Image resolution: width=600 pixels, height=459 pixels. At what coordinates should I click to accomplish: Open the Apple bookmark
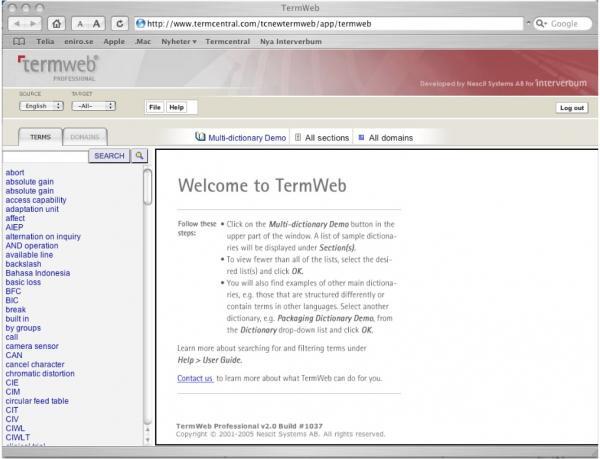pyautogui.click(x=114, y=41)
